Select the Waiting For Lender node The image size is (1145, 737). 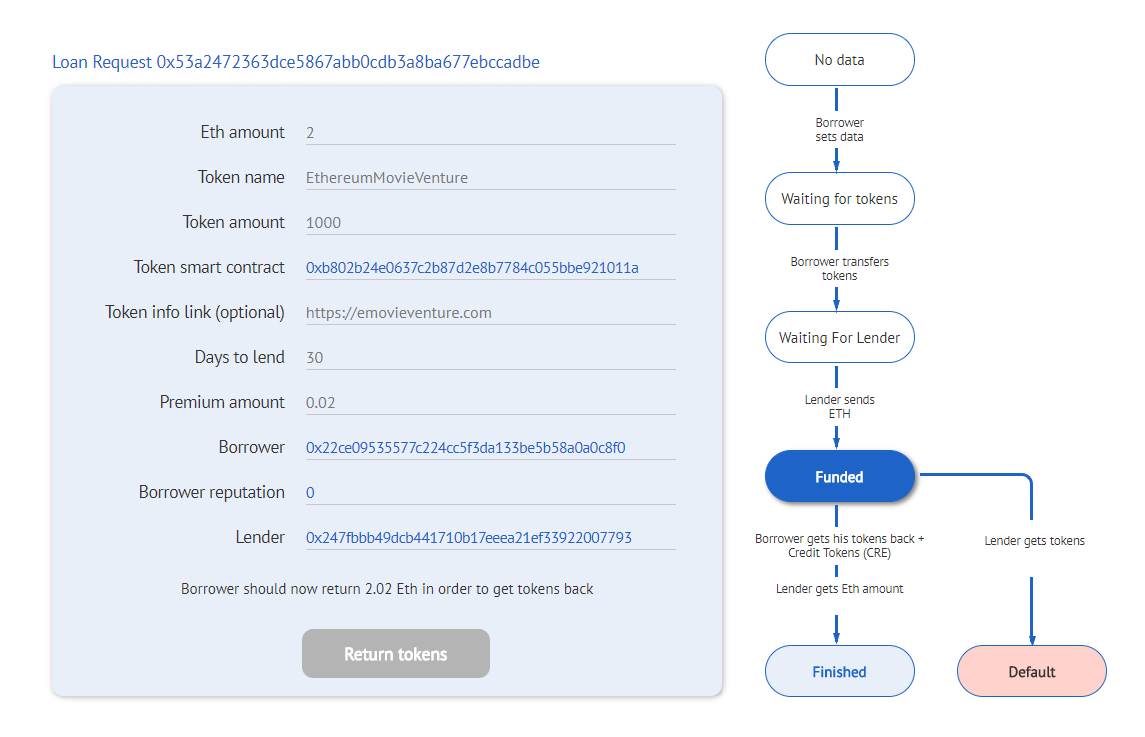tap(840, 337)
